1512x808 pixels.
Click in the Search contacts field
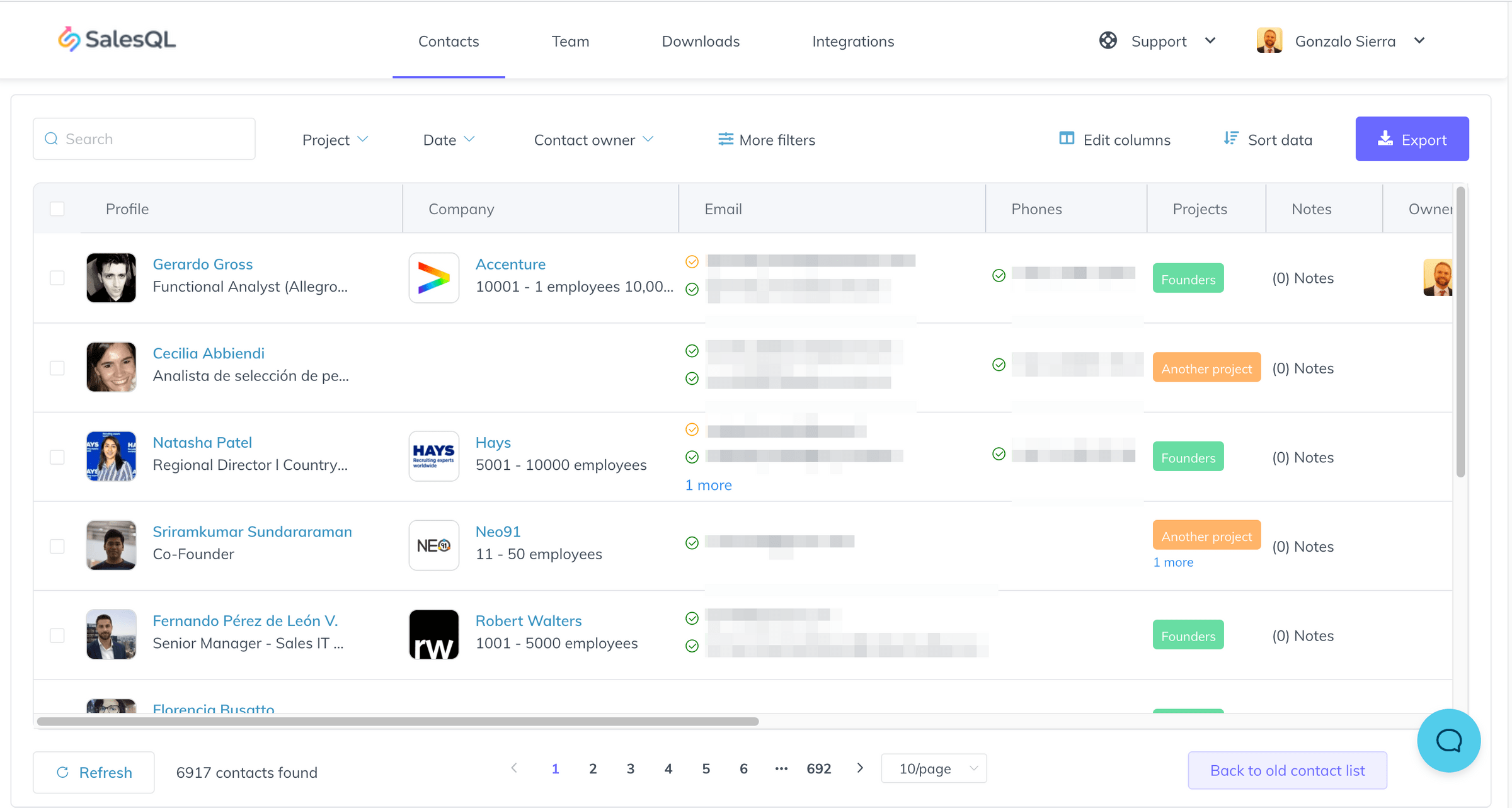[x=151, y=139]
